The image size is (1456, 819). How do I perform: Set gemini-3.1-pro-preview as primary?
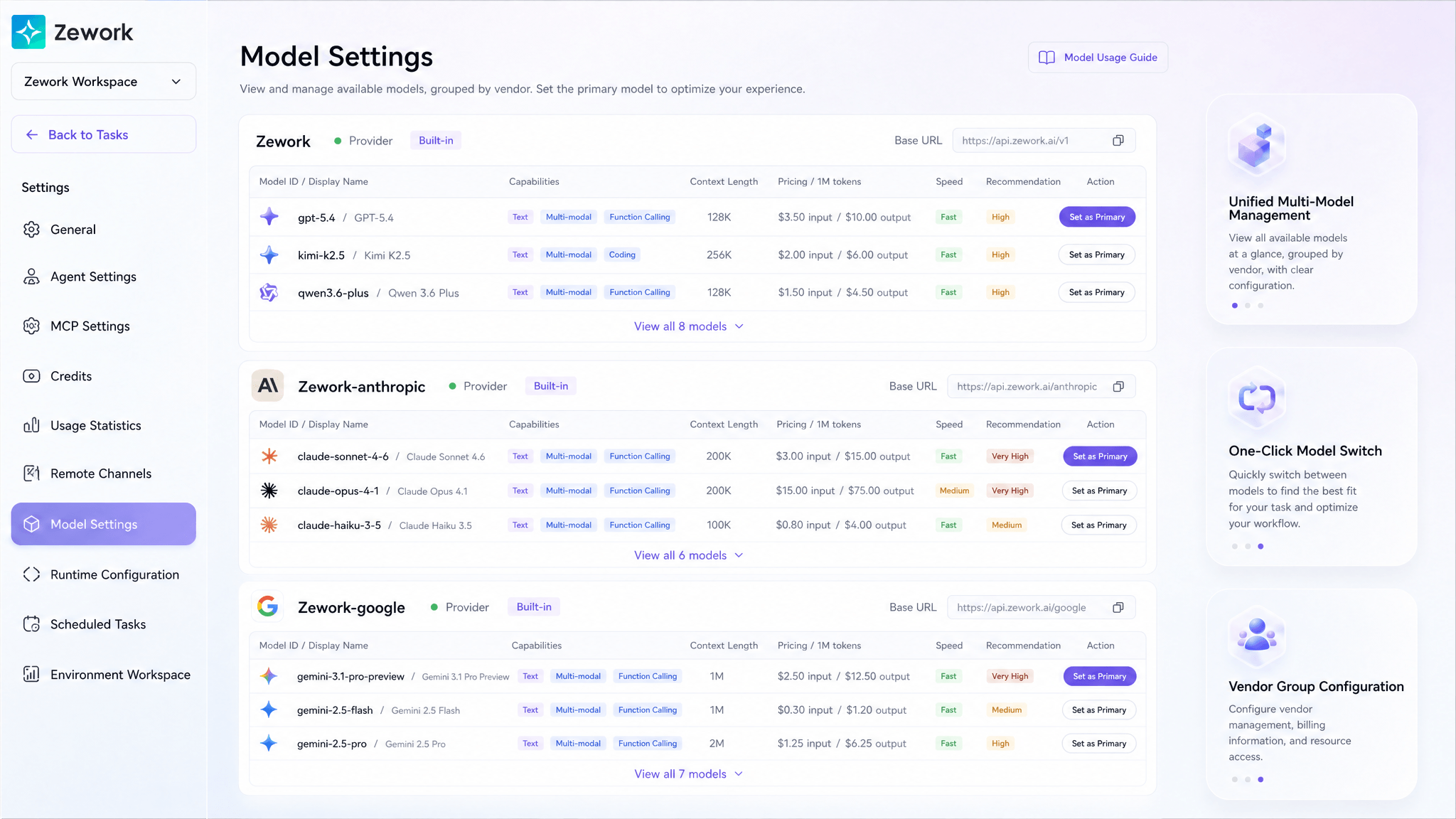[1100, 676]
